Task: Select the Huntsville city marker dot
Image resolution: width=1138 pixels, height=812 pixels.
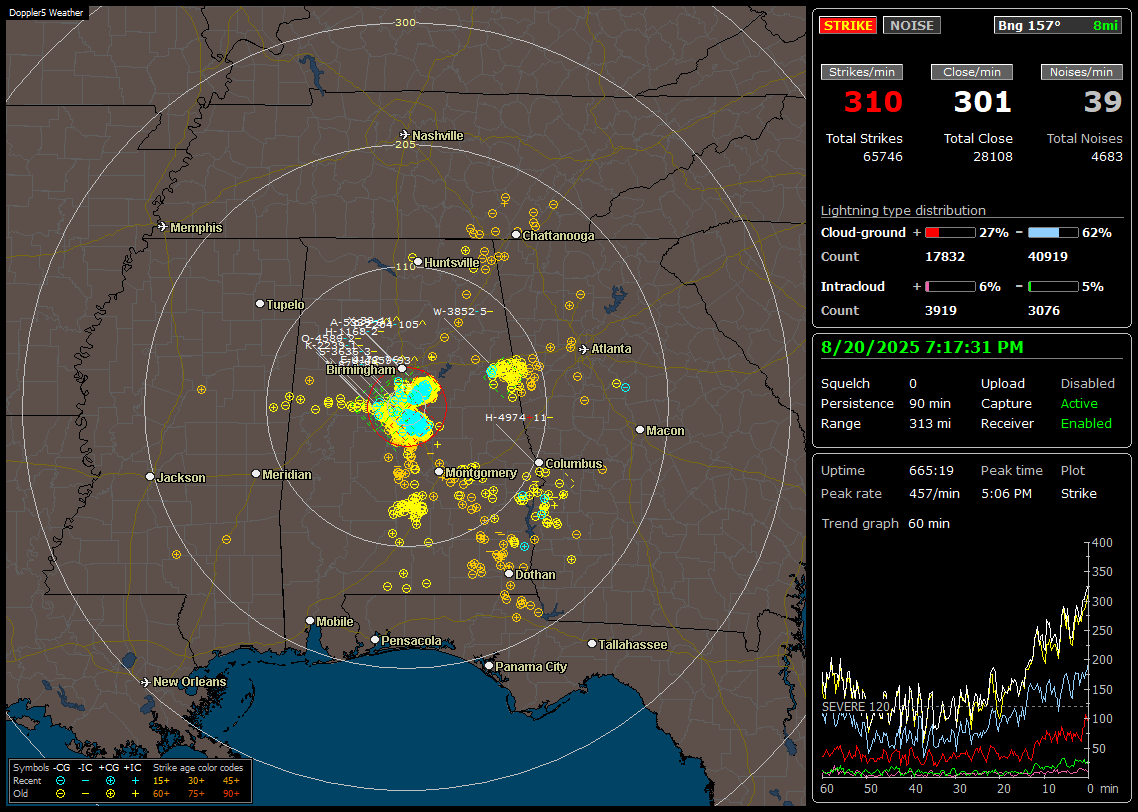Action: [x=418, y=262]
